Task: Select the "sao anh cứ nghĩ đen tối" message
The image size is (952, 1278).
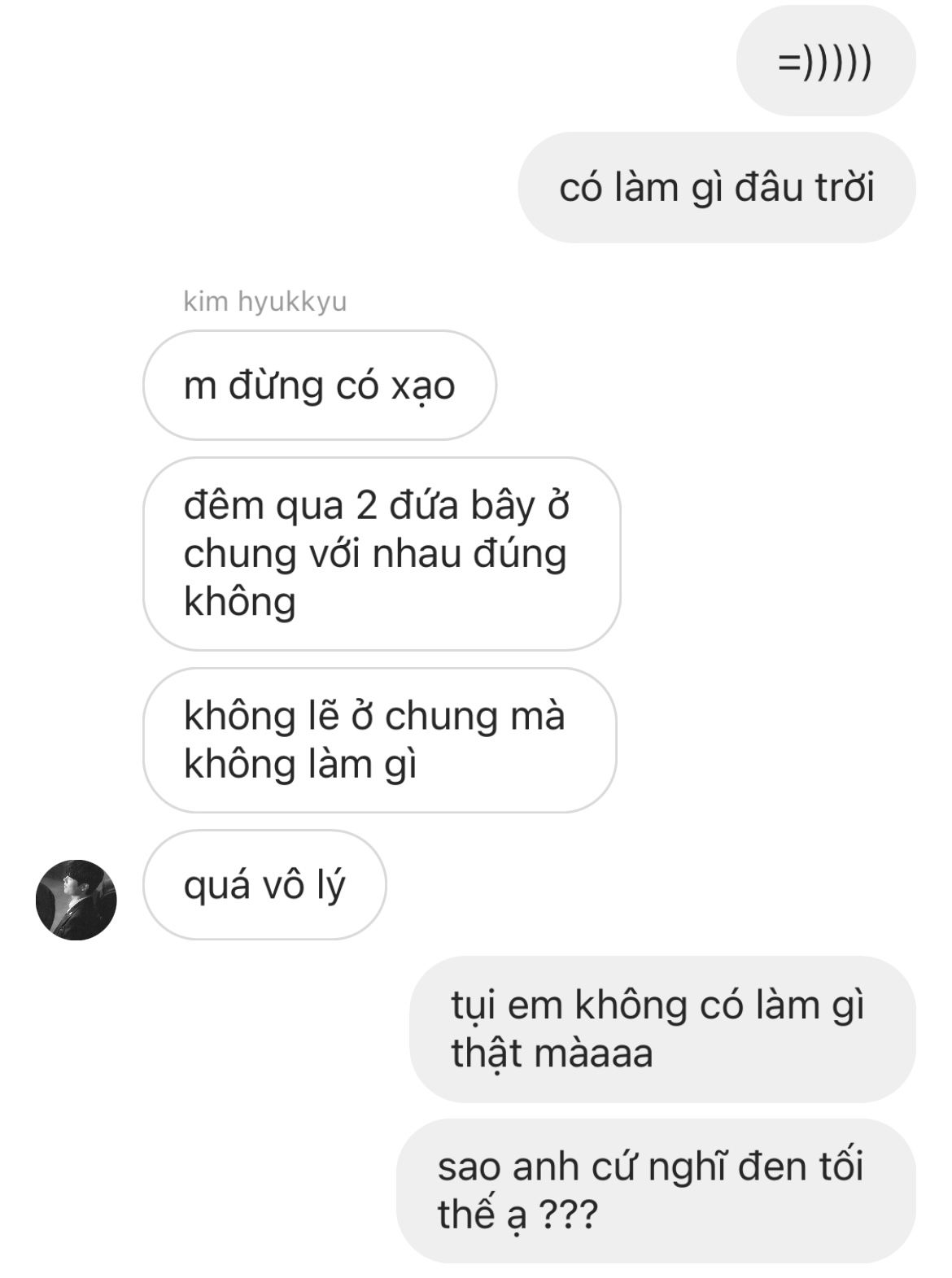Action: tap(657, 1190)
